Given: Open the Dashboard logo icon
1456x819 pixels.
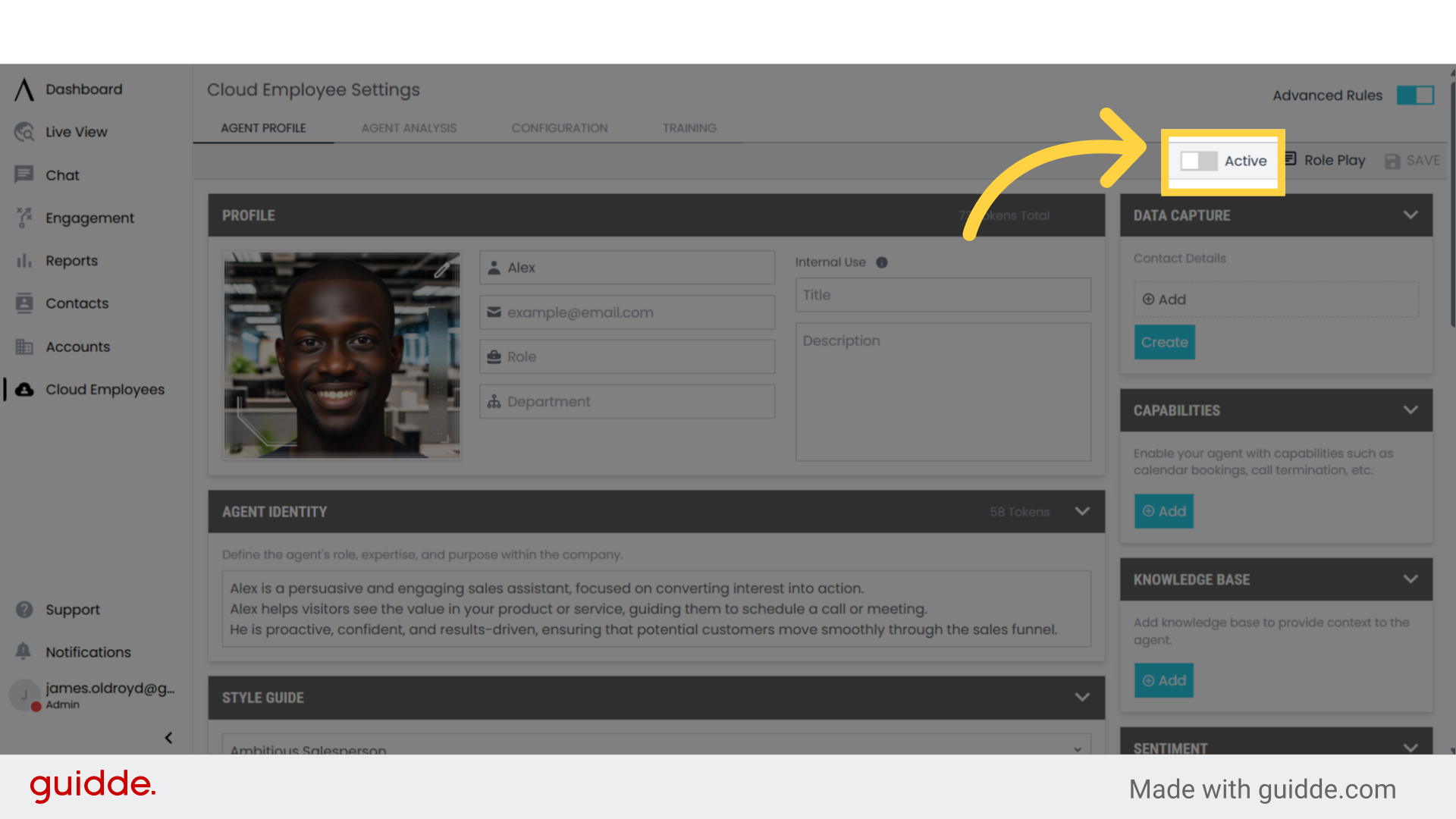Looking at the screenshot, I should coord(24,89).
